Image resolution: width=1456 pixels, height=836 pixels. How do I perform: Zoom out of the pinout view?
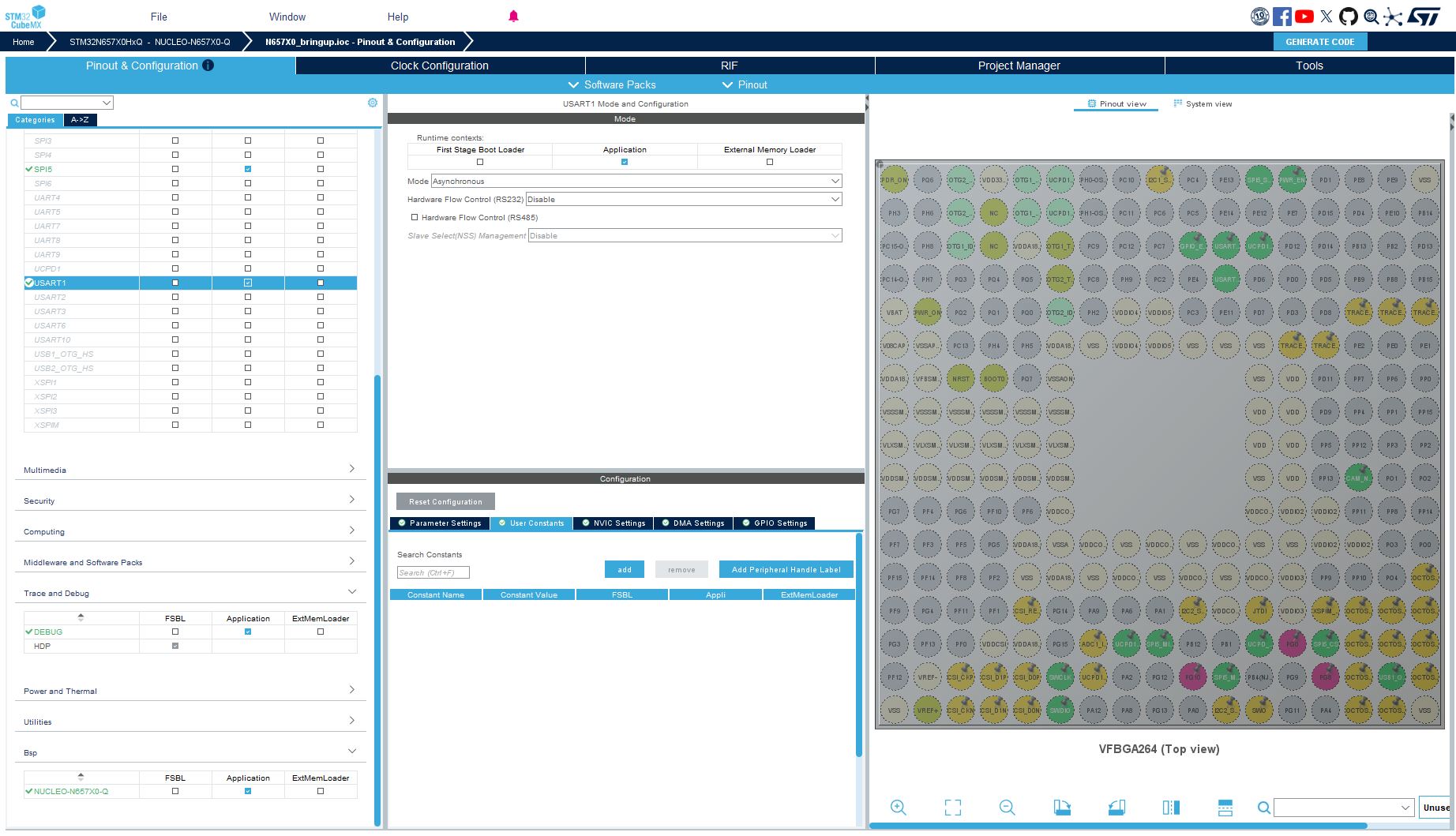point(1007,807)
